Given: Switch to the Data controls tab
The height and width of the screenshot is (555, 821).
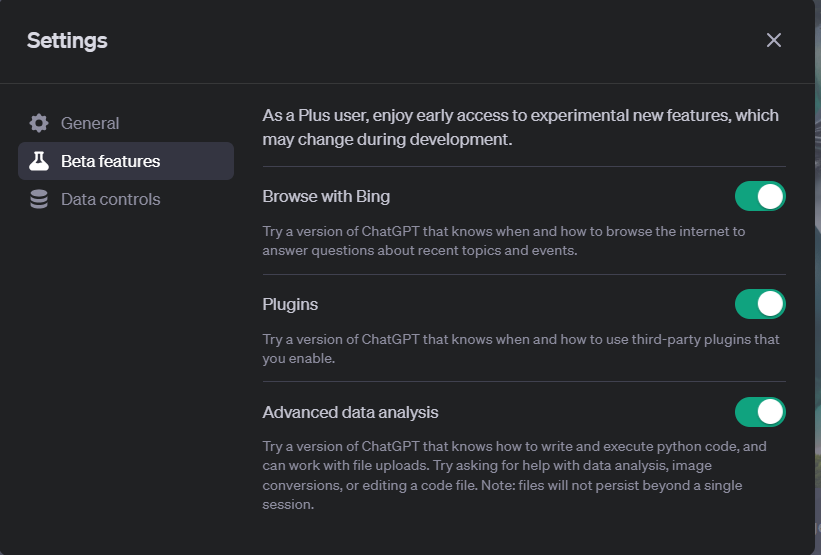Looking at the screenshot, I should pyautogui.click(x=126, y=199).
